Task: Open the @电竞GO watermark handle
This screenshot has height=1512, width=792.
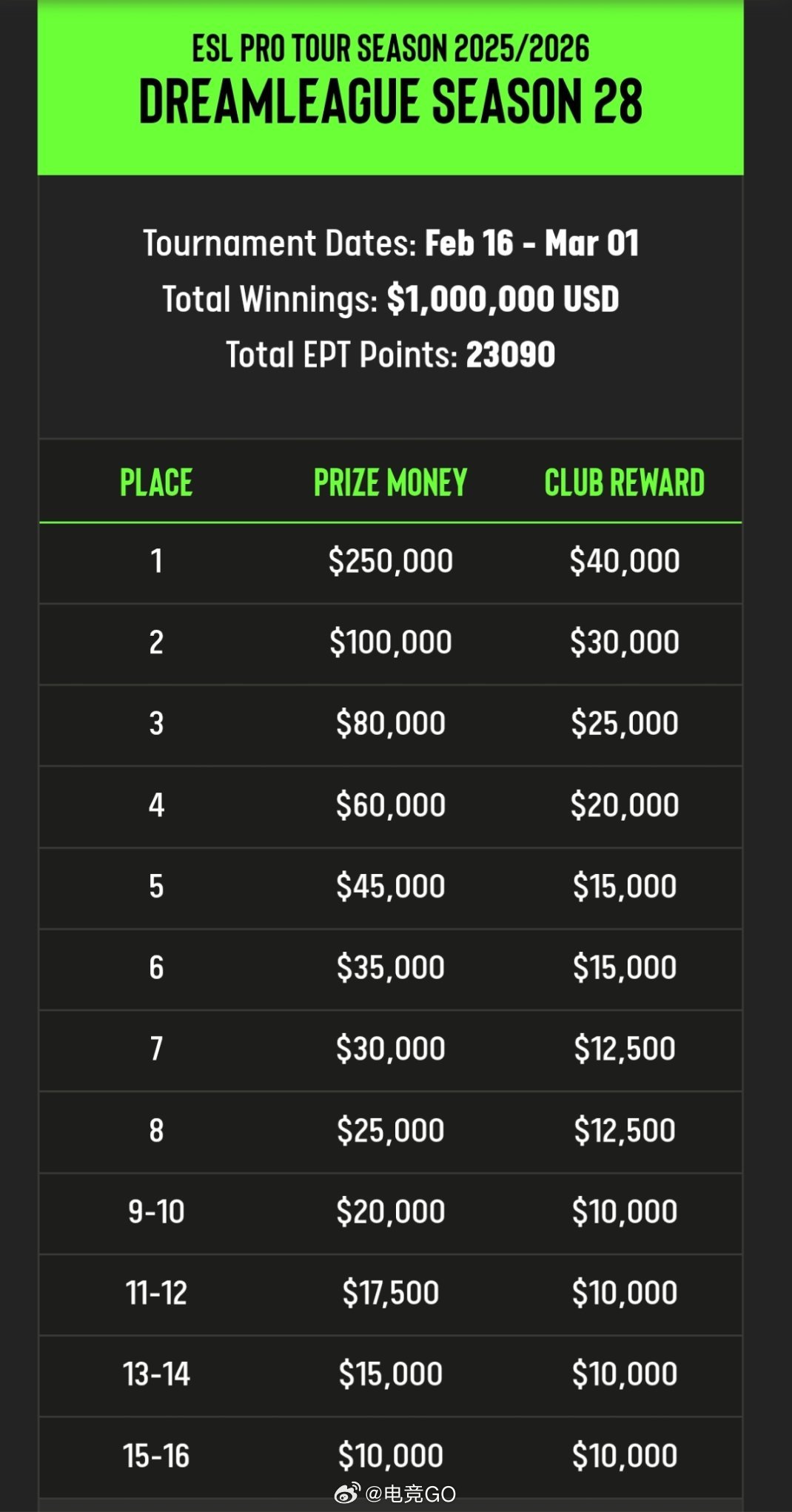Action: (410, 1493)
